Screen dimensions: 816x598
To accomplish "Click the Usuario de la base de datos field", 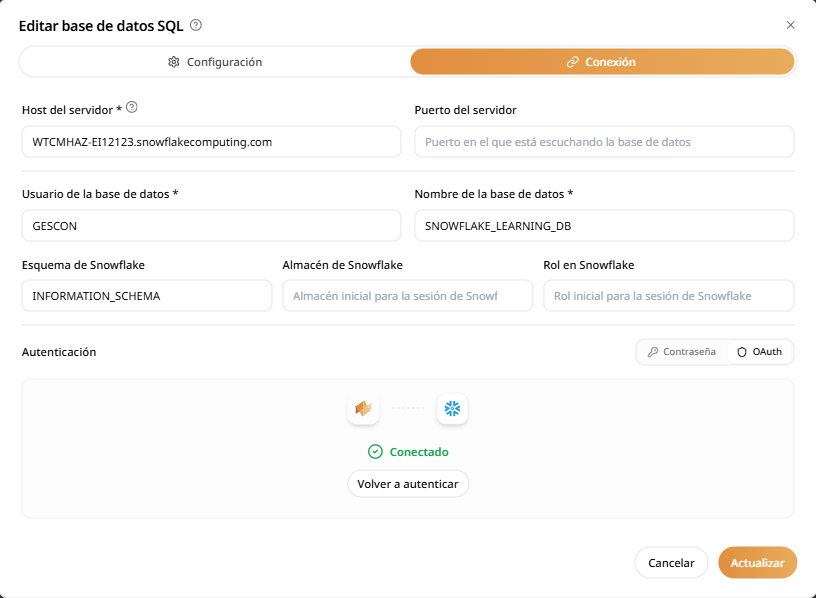I will coord(210,226).
